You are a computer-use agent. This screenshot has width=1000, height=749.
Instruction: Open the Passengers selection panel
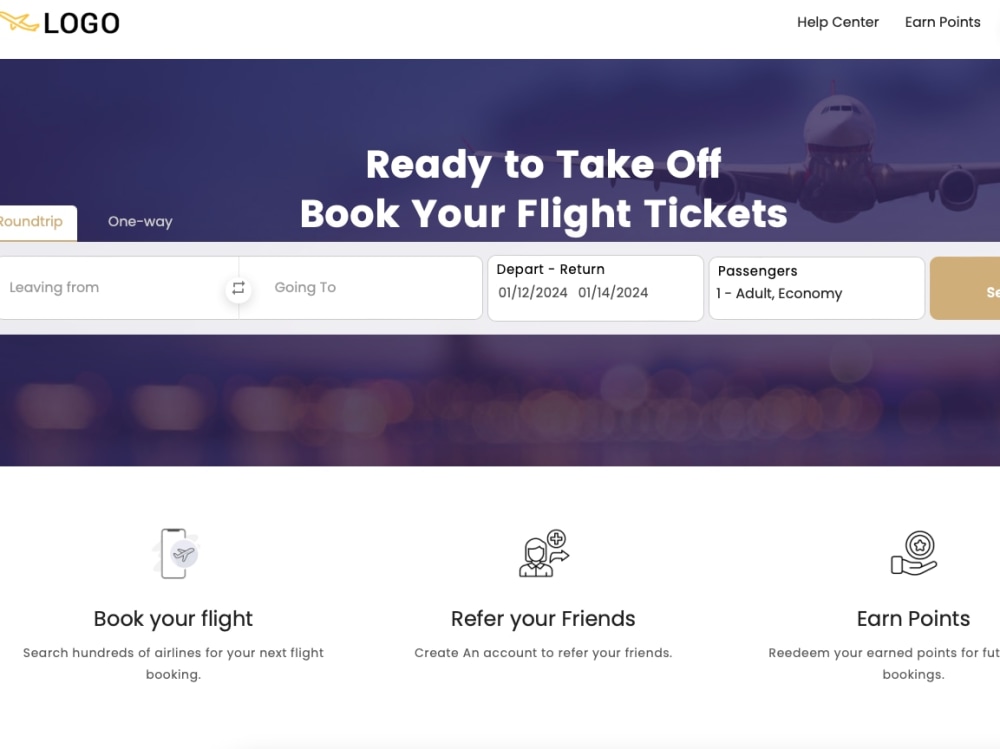(x=815, y=287)
